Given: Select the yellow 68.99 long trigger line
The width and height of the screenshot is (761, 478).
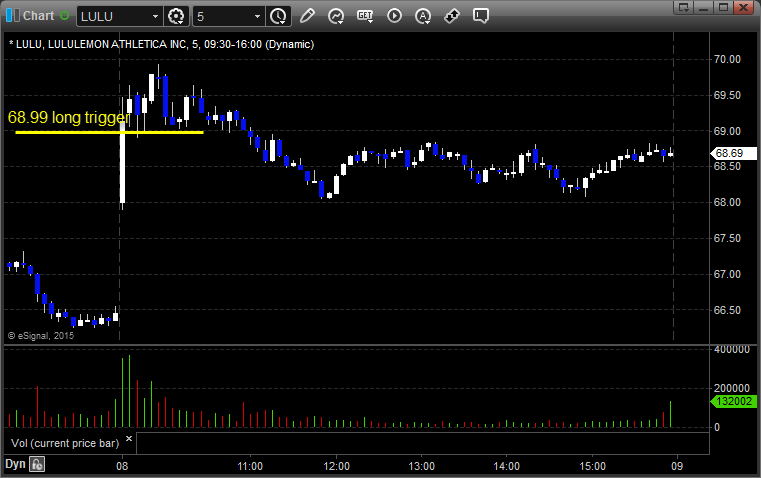Looking at the screenshot, I should (110, 132).
